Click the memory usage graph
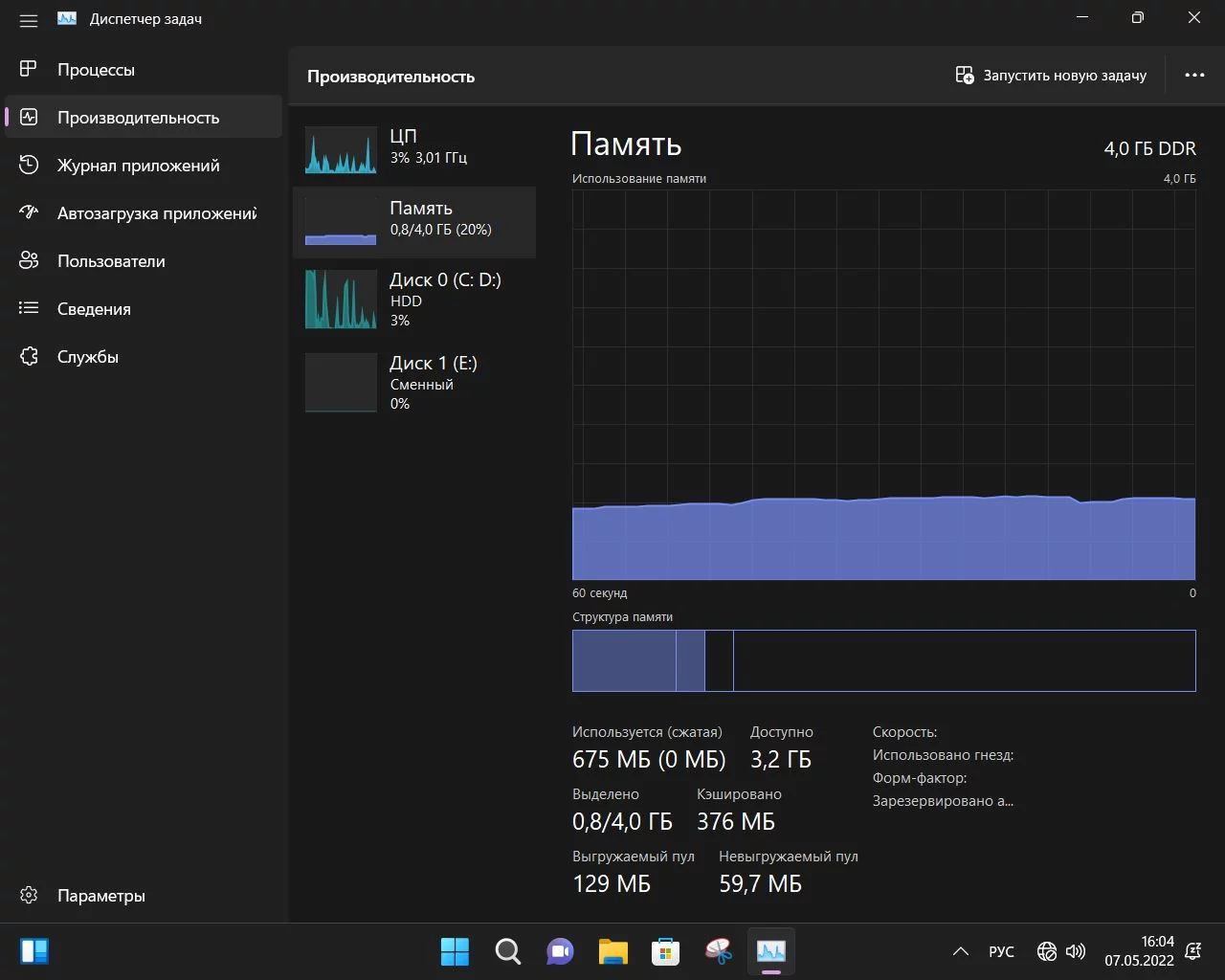Screen dimensions: 1225x980 point(883,384)
